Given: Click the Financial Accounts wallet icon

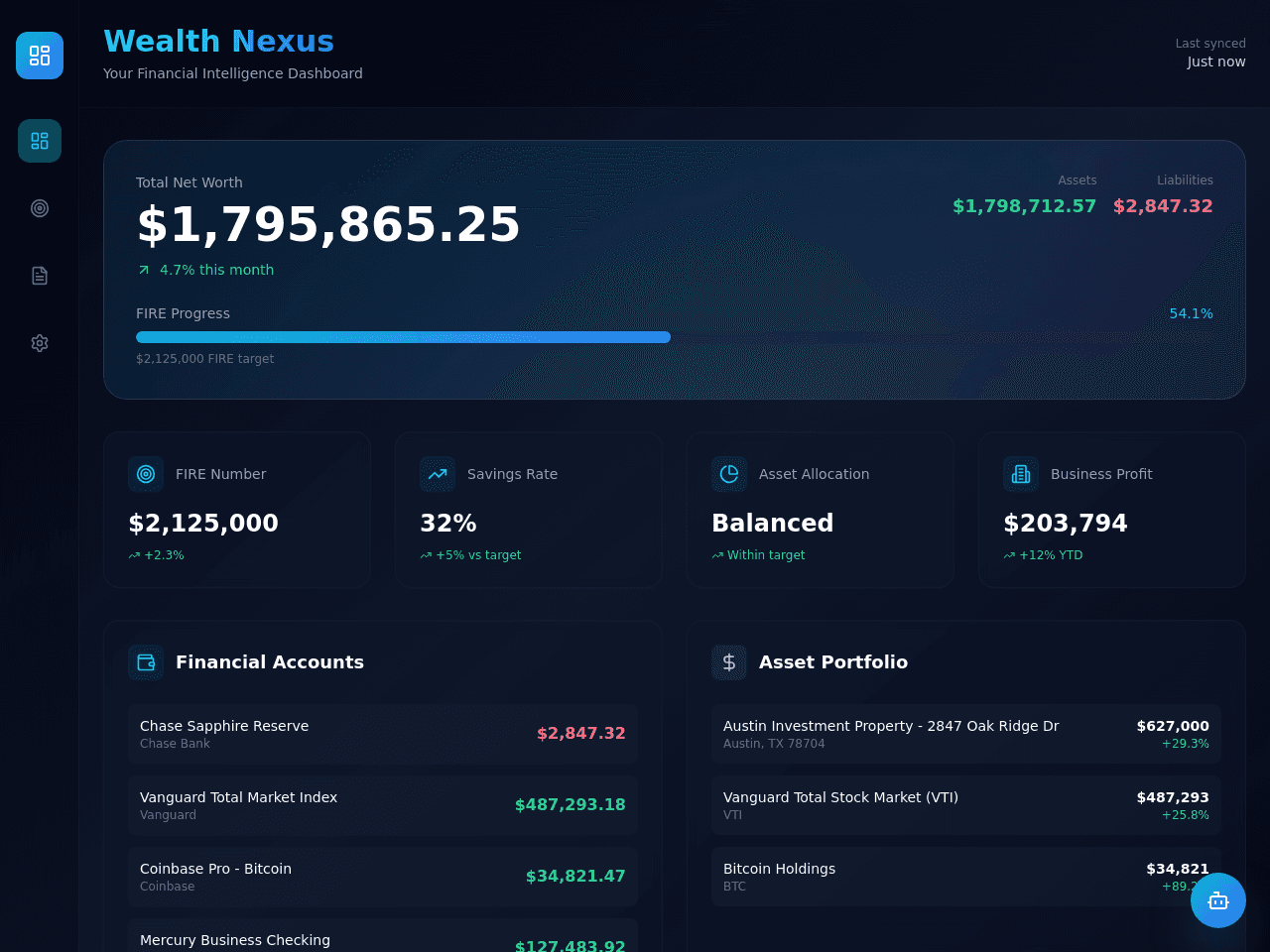Looking at the screenshot, I should (x=146, y=662).
